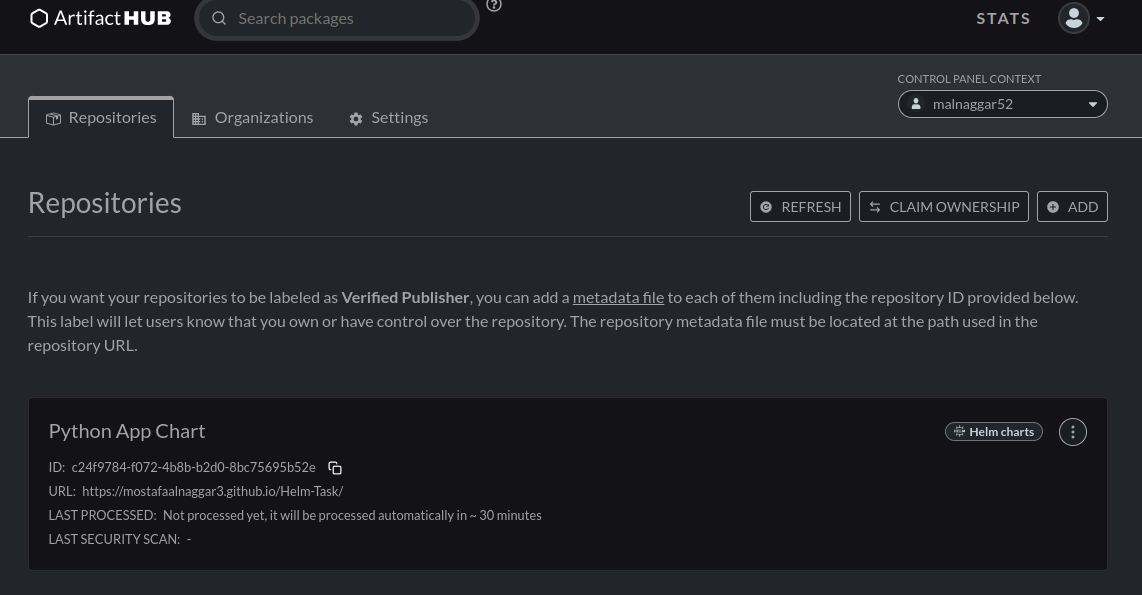Copy the repository ID to clipboard

pyautogui.click(x=335, y=468)
